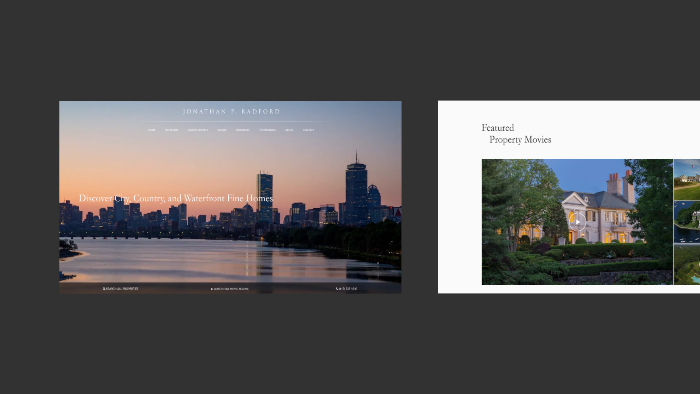
Task: Select the top side movie thumbnail
Action: click(687, 179)
